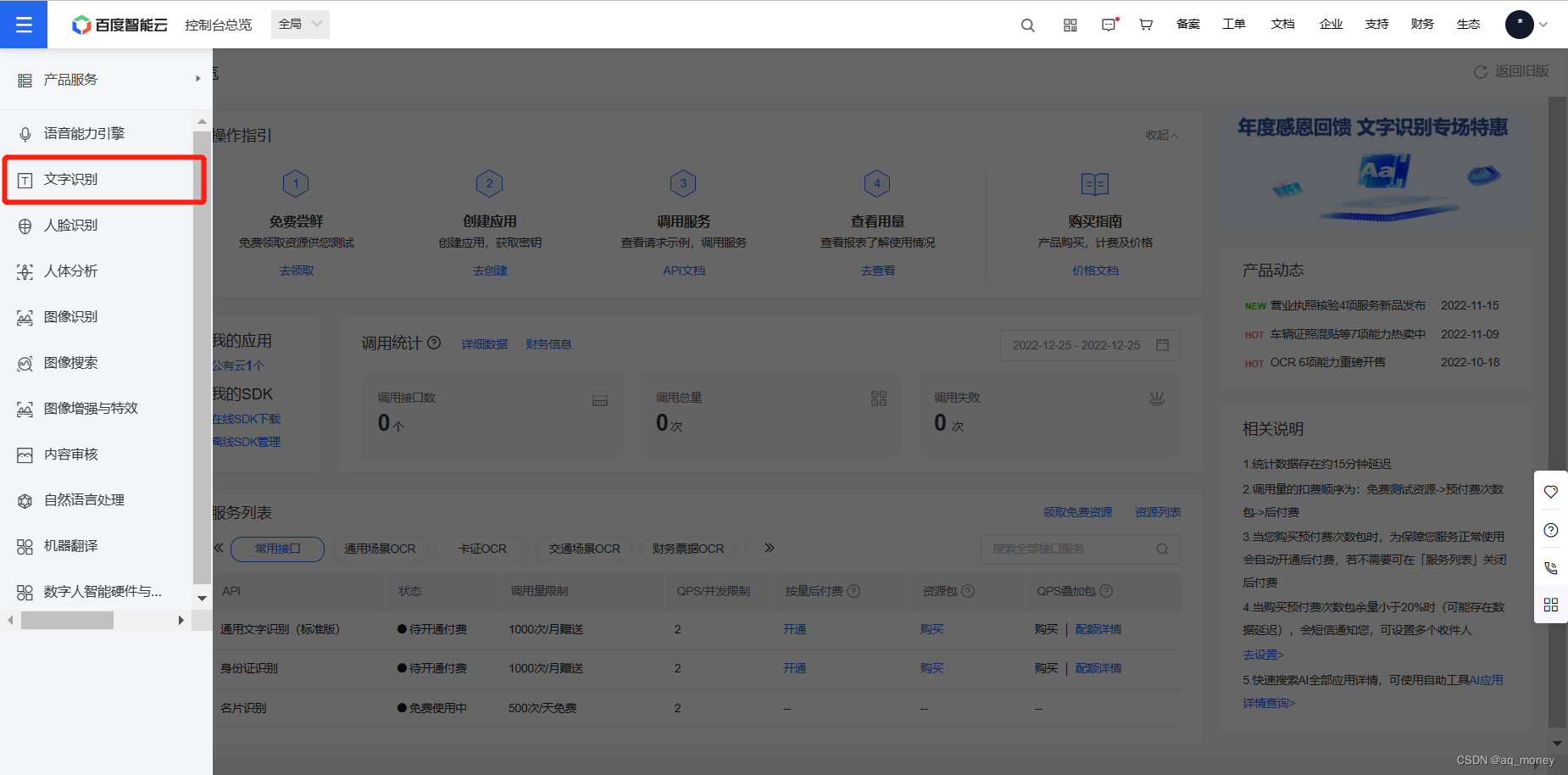
Task: Click the Baidu AI Cloud logo
Action: click(x=120, y=25)
